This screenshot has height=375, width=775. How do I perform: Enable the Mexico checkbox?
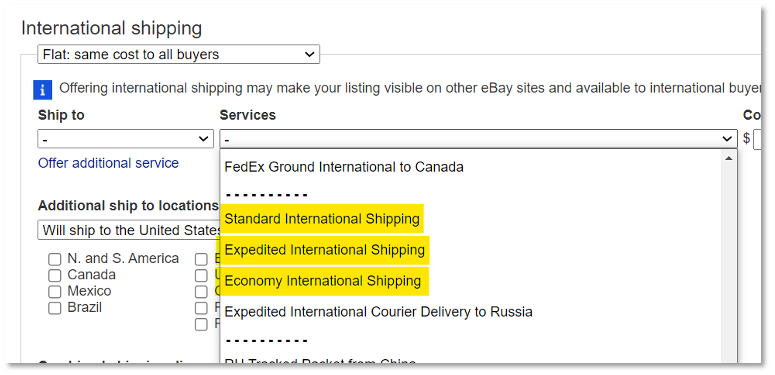point(54,292)
